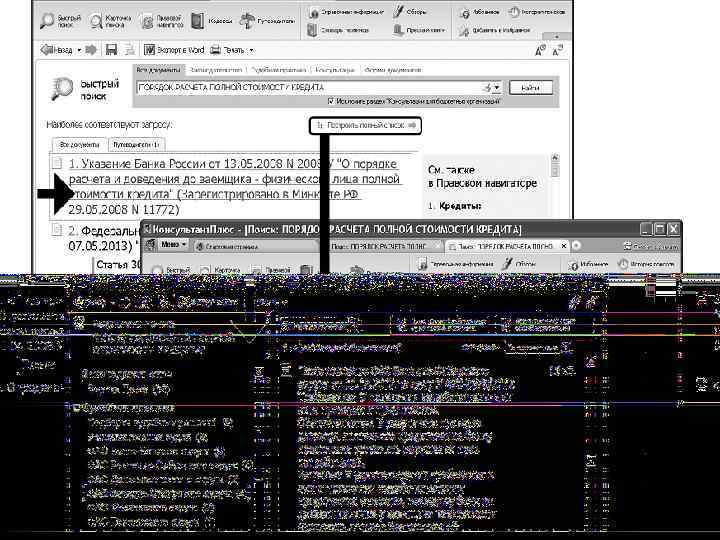Click the scrollbar thumb of the См. также panel

click(555, 169)
